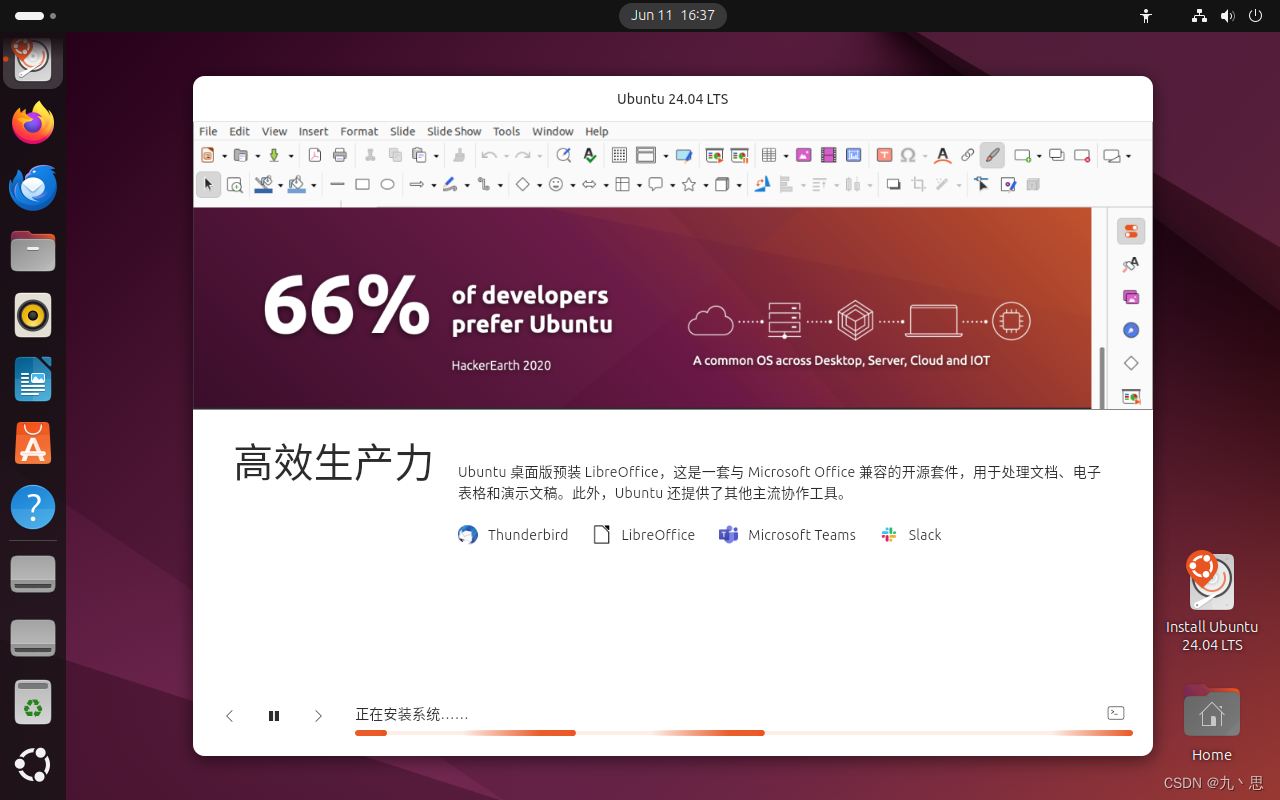Click the Fill Color swatch icon
Screen dimensions: 1280x800
[296, 184]
